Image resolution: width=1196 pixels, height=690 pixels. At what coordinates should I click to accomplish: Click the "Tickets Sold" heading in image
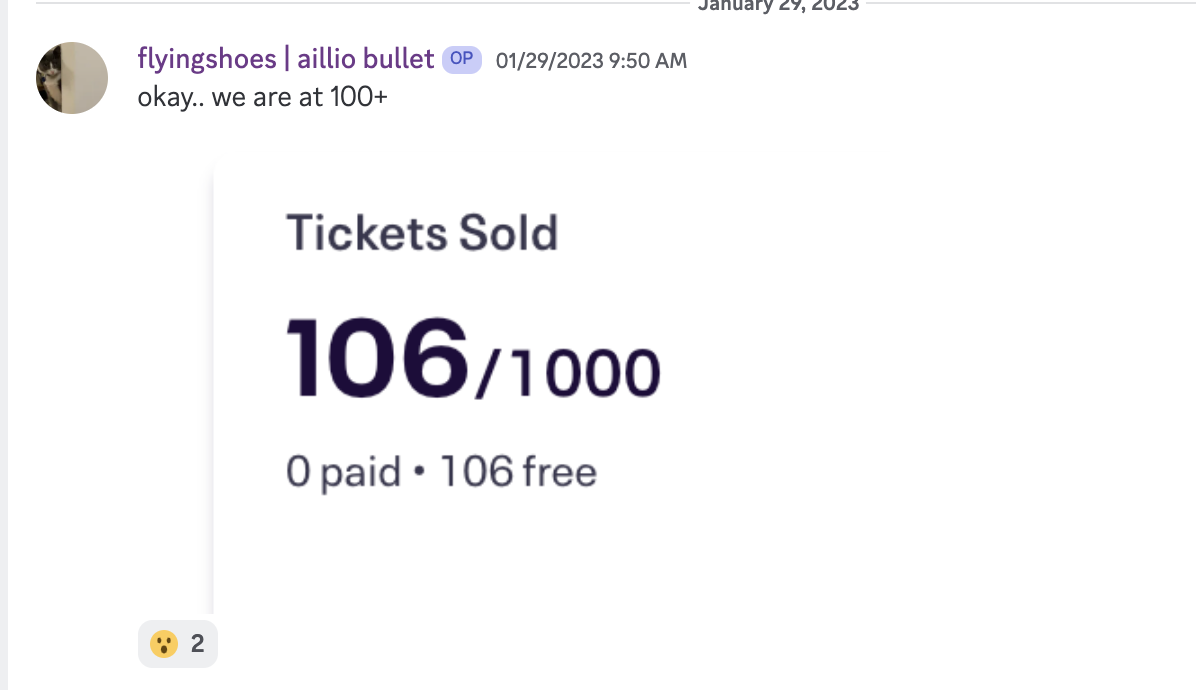click(x=422, y=233)
